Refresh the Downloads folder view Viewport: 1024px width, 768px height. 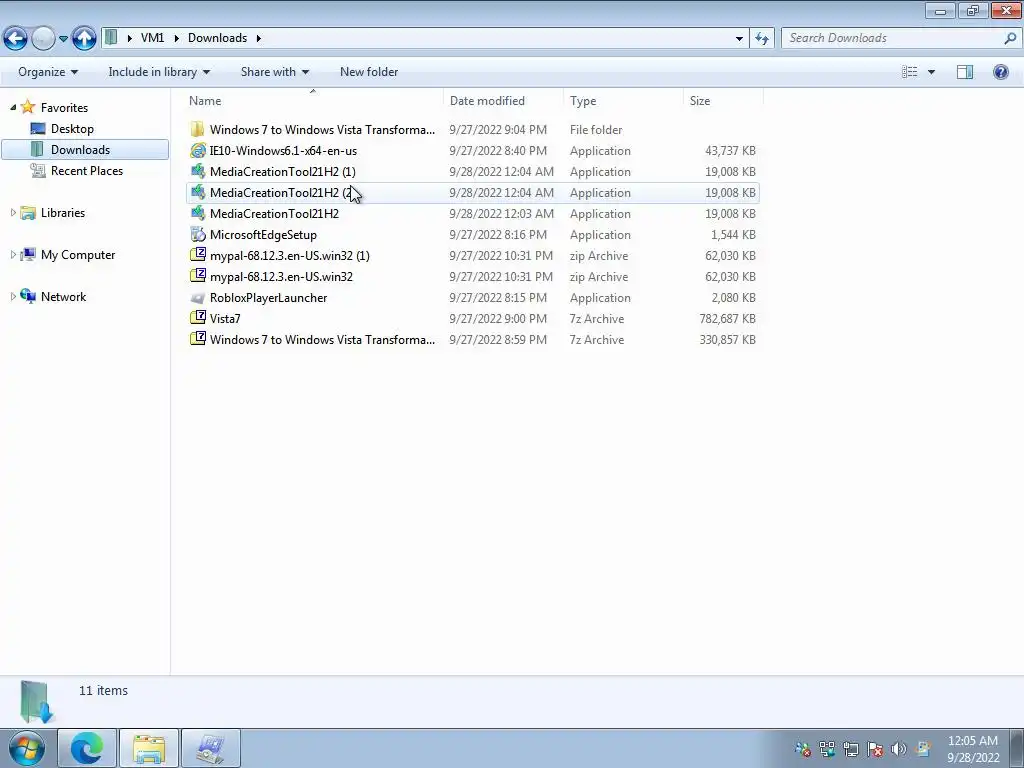tap(761, 39)
